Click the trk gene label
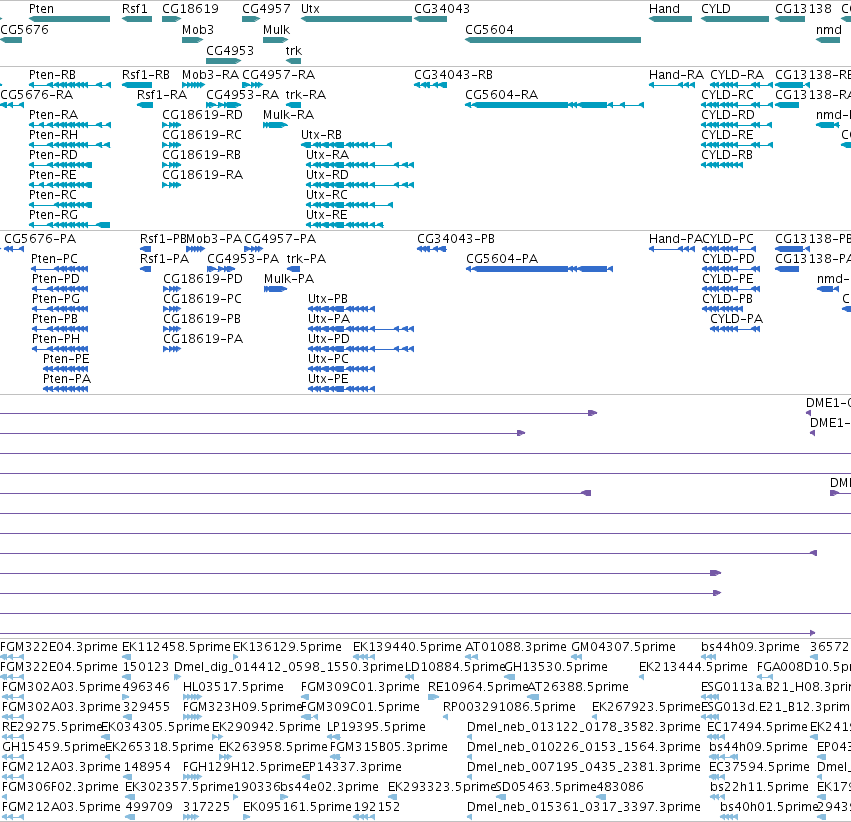Image resolution: width=851 pixels, height=822 pixels. 294,50
